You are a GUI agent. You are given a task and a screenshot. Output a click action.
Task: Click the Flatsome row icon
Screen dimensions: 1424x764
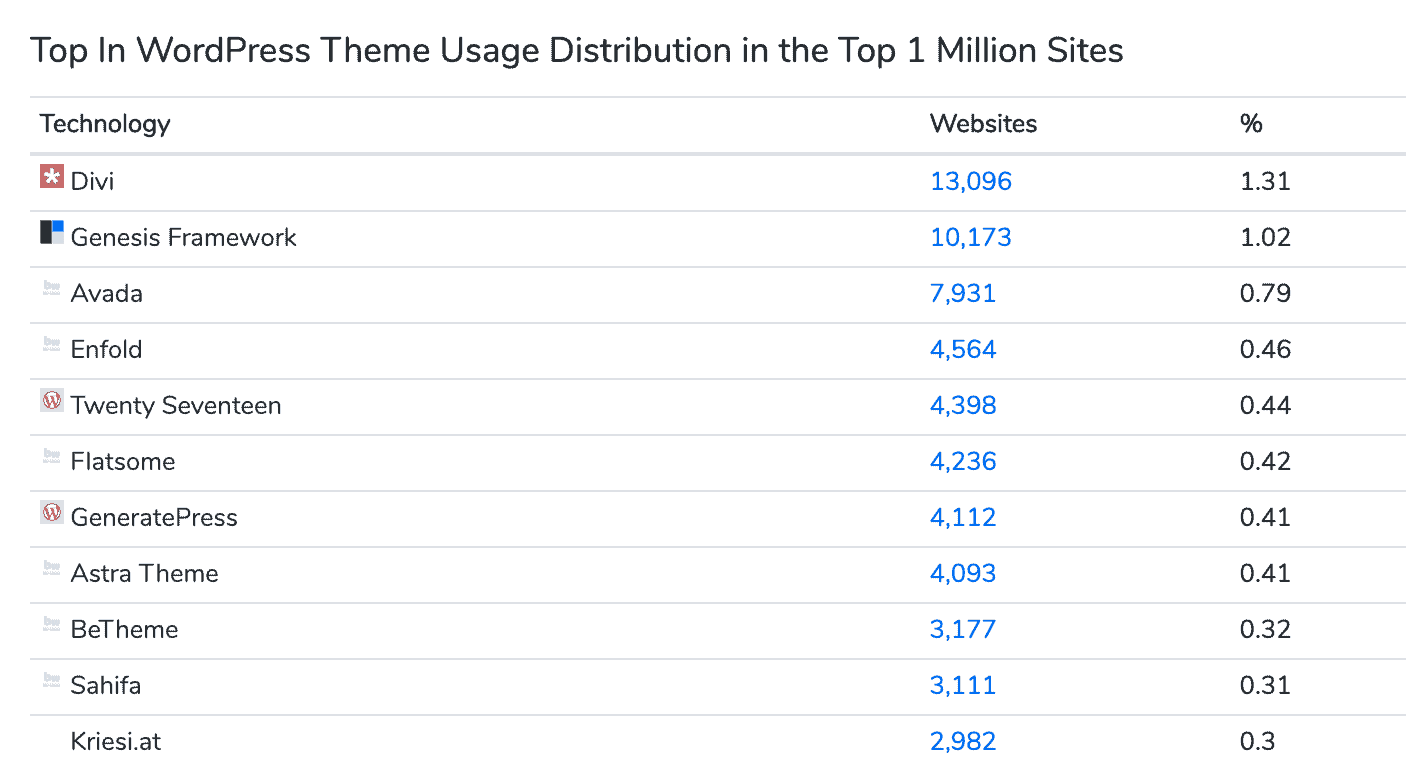(52, 457)
